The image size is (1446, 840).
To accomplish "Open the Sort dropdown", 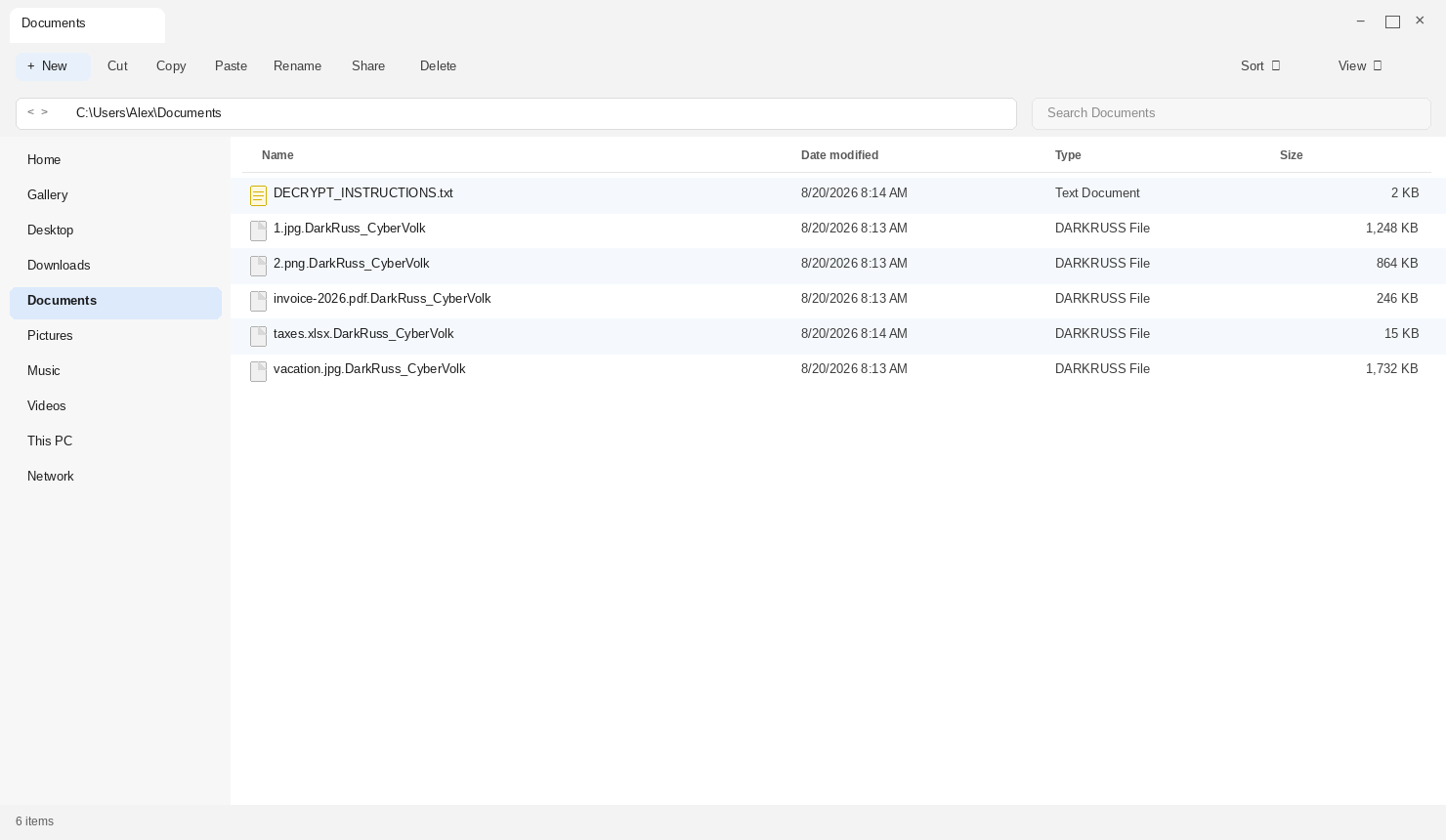I will pyautogui.click(x=1260, y=66).
